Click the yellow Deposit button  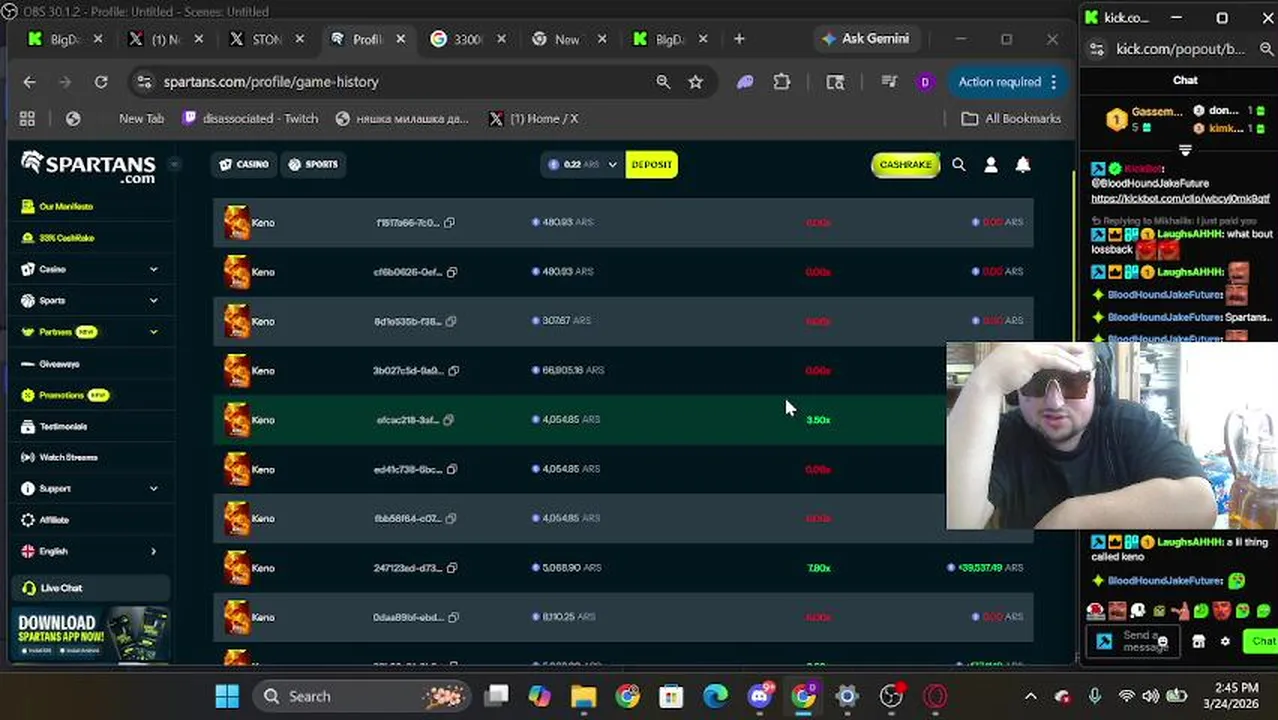[x=652, y=165]
